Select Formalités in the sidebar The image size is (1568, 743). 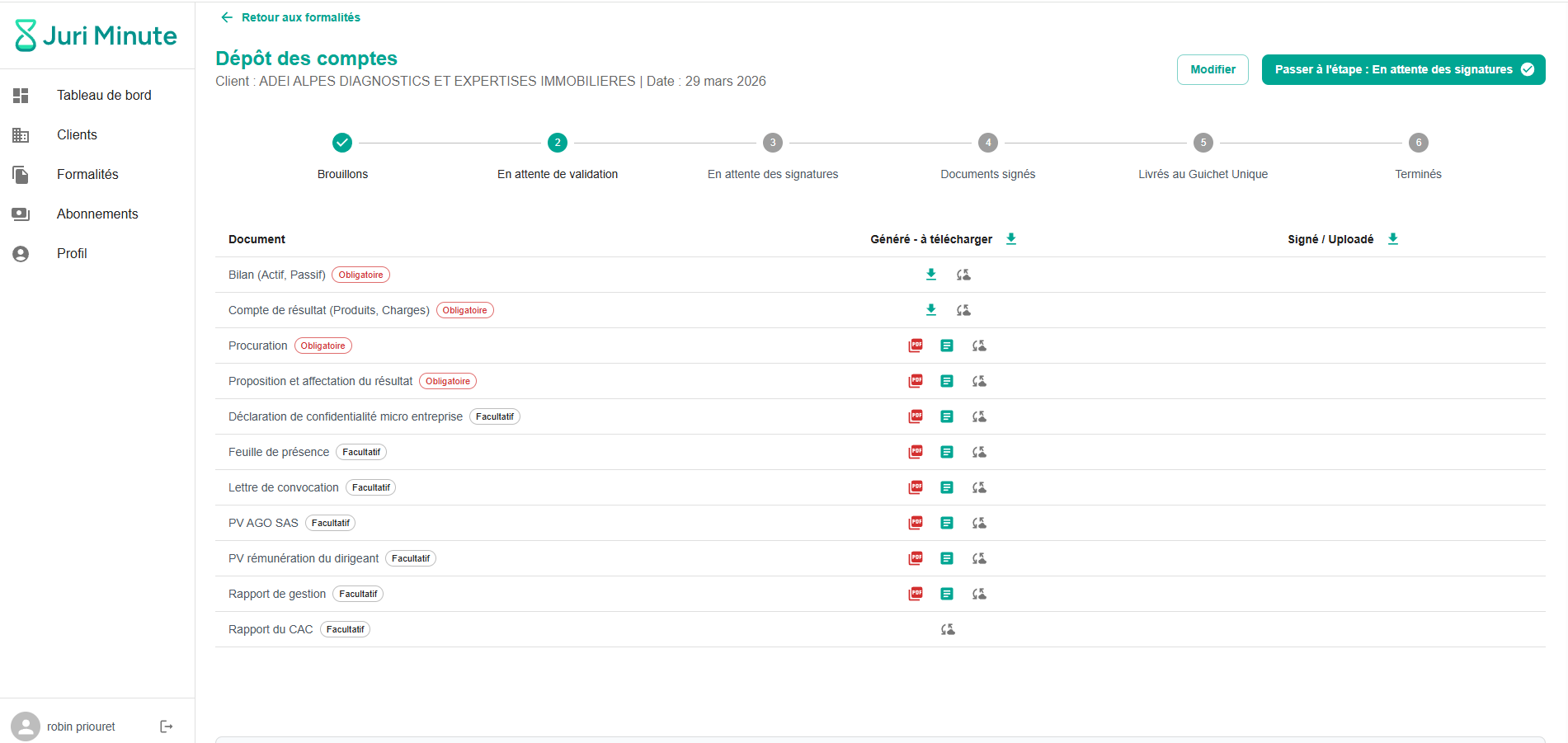(87, 174)
